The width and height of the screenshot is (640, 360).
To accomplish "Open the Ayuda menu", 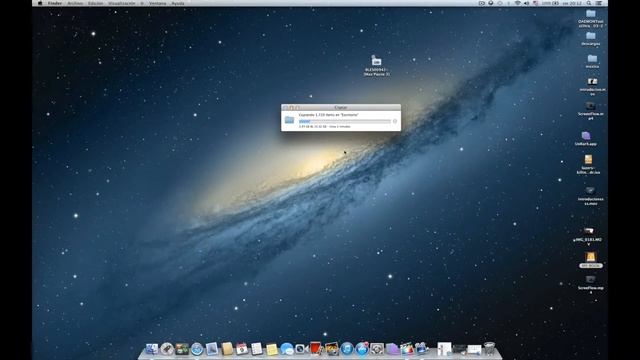I will pyautogui.click(x=178, y=3).
